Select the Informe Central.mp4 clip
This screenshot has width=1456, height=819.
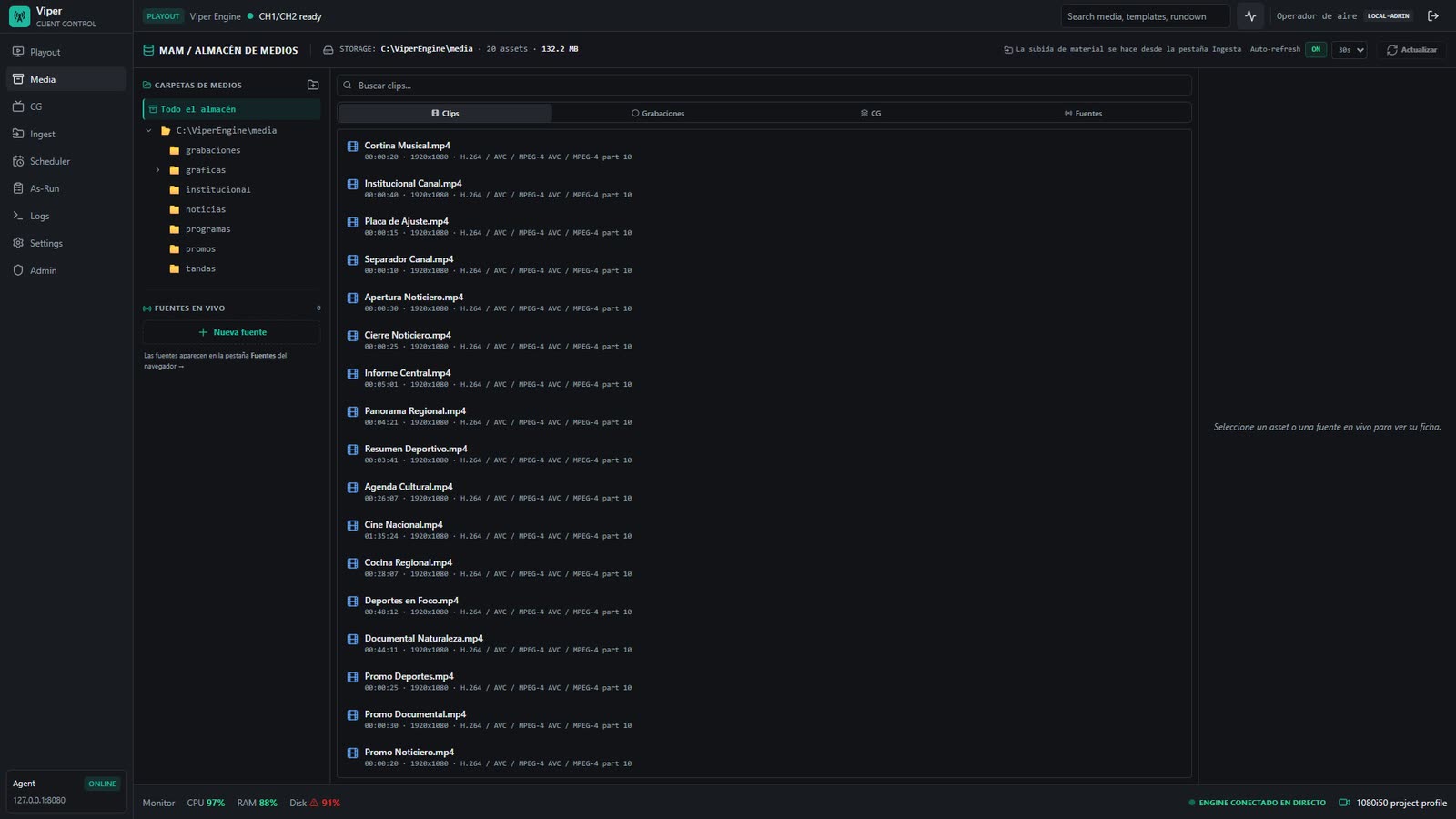[x=764, y=378]
